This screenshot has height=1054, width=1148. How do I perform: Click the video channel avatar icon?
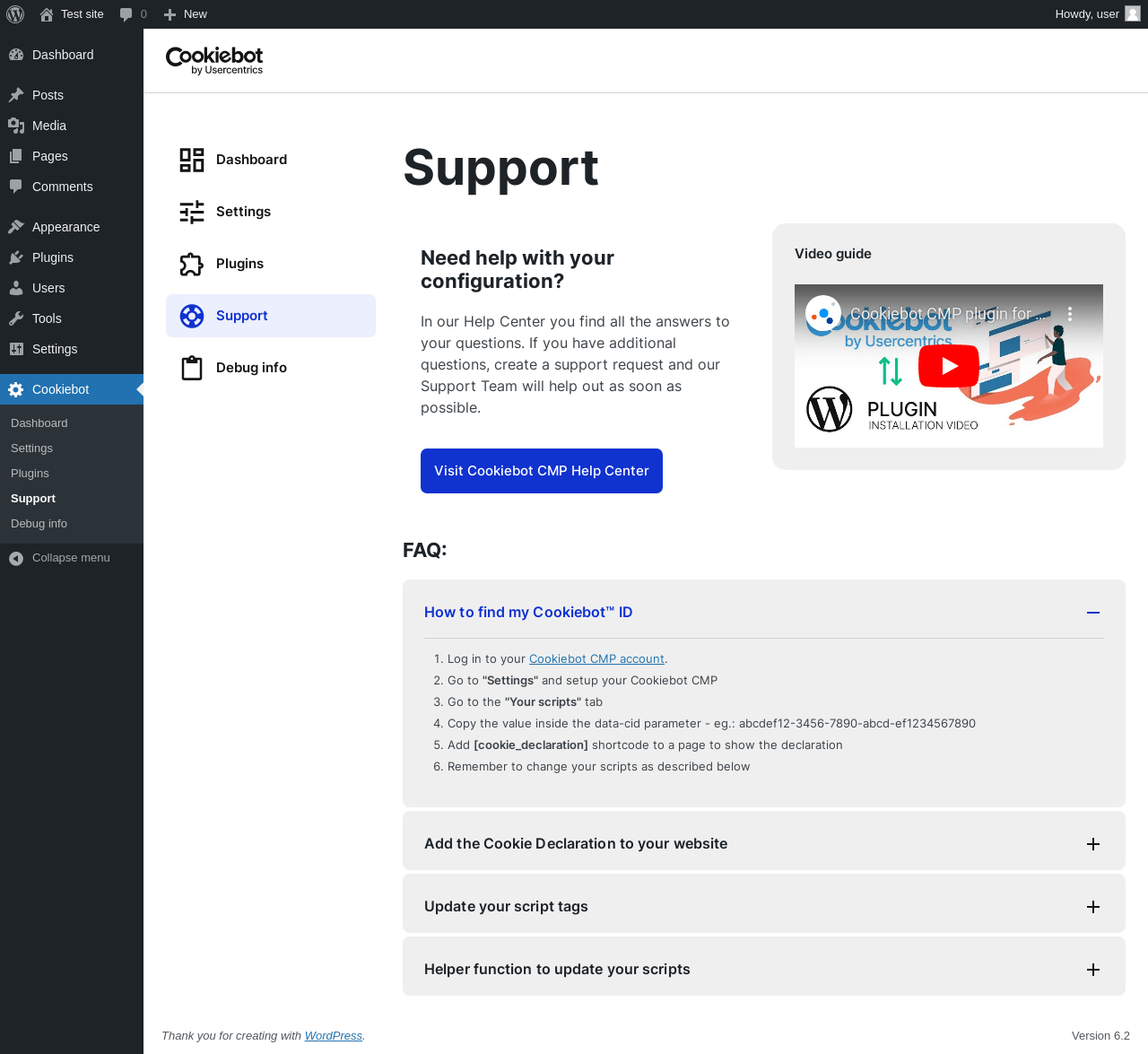click(x=823, y=314)
